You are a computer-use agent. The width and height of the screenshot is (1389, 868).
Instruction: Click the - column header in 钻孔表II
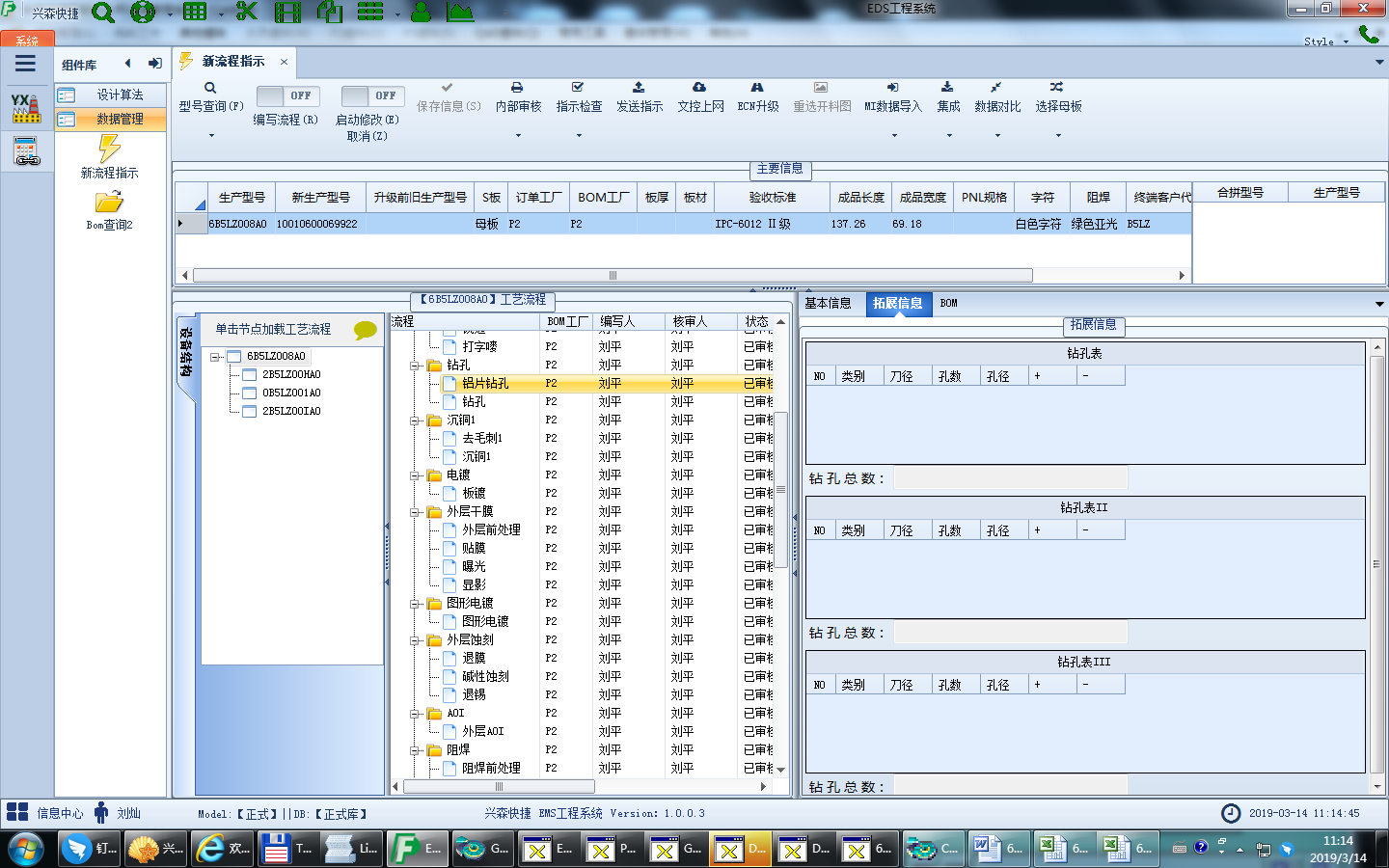(x=1101, y=530)
